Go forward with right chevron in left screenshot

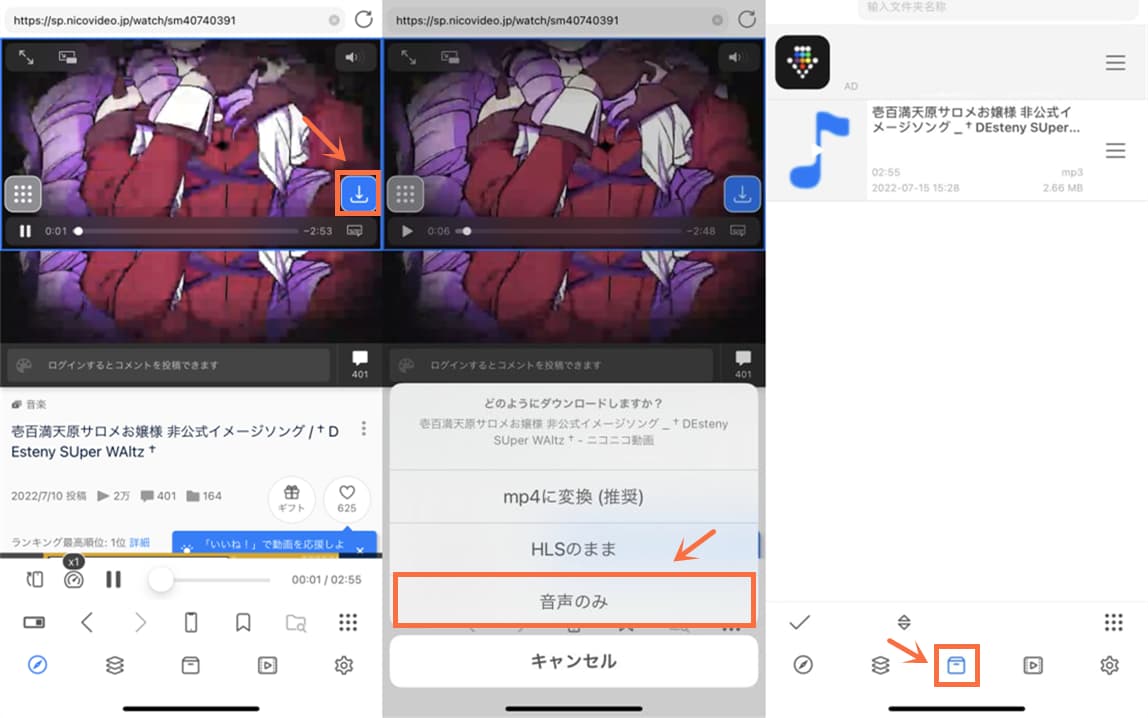pos(140,623)
